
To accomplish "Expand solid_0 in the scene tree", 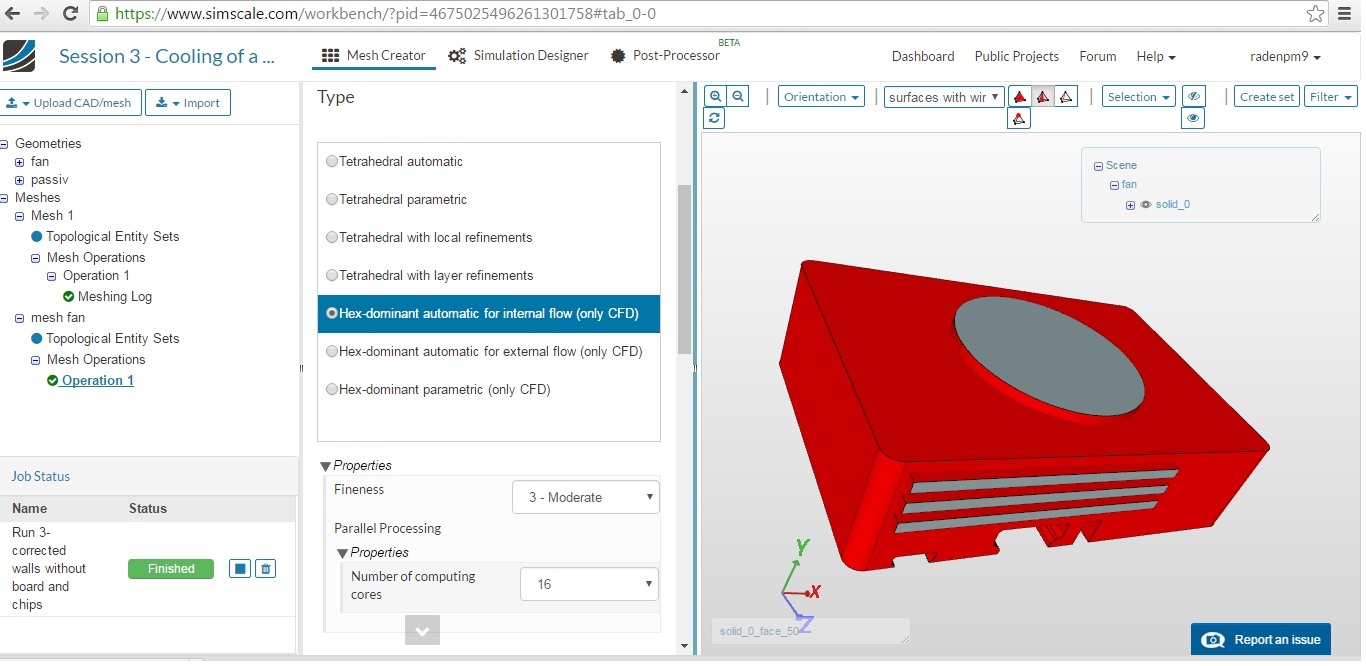I will pyautogui.click(x=1130, y=205).
